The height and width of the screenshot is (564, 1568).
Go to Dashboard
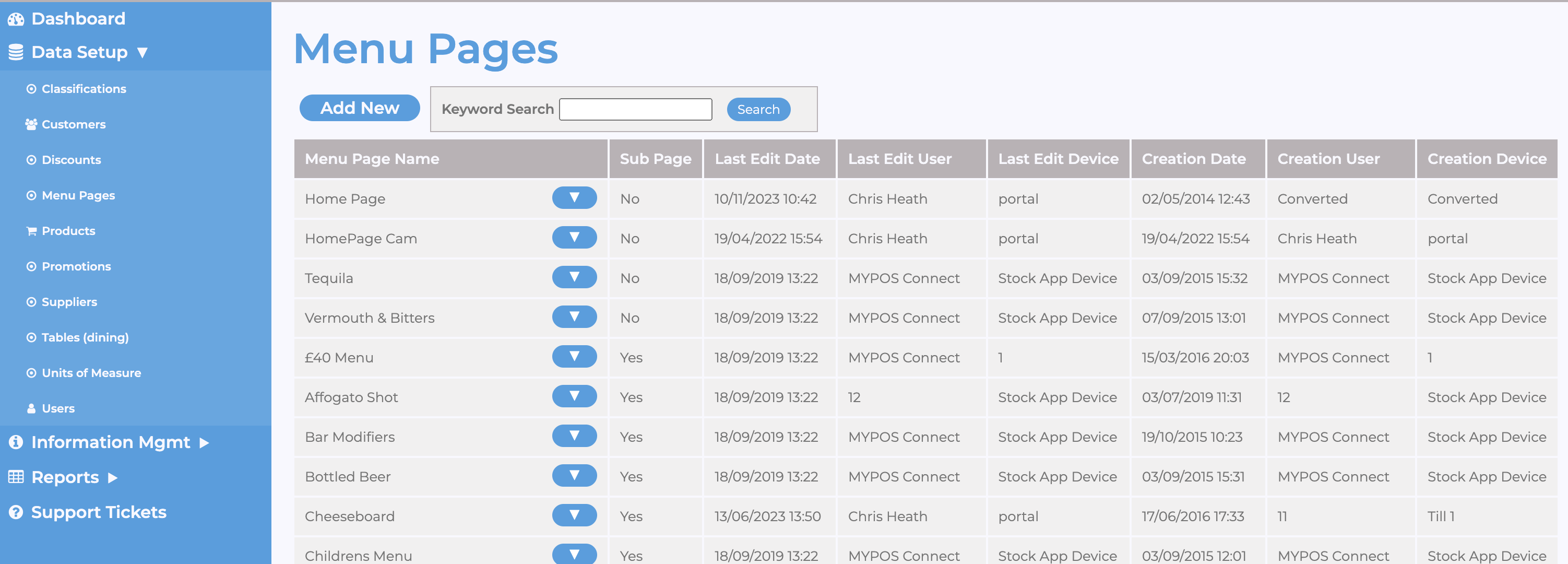tap(78, 19)
